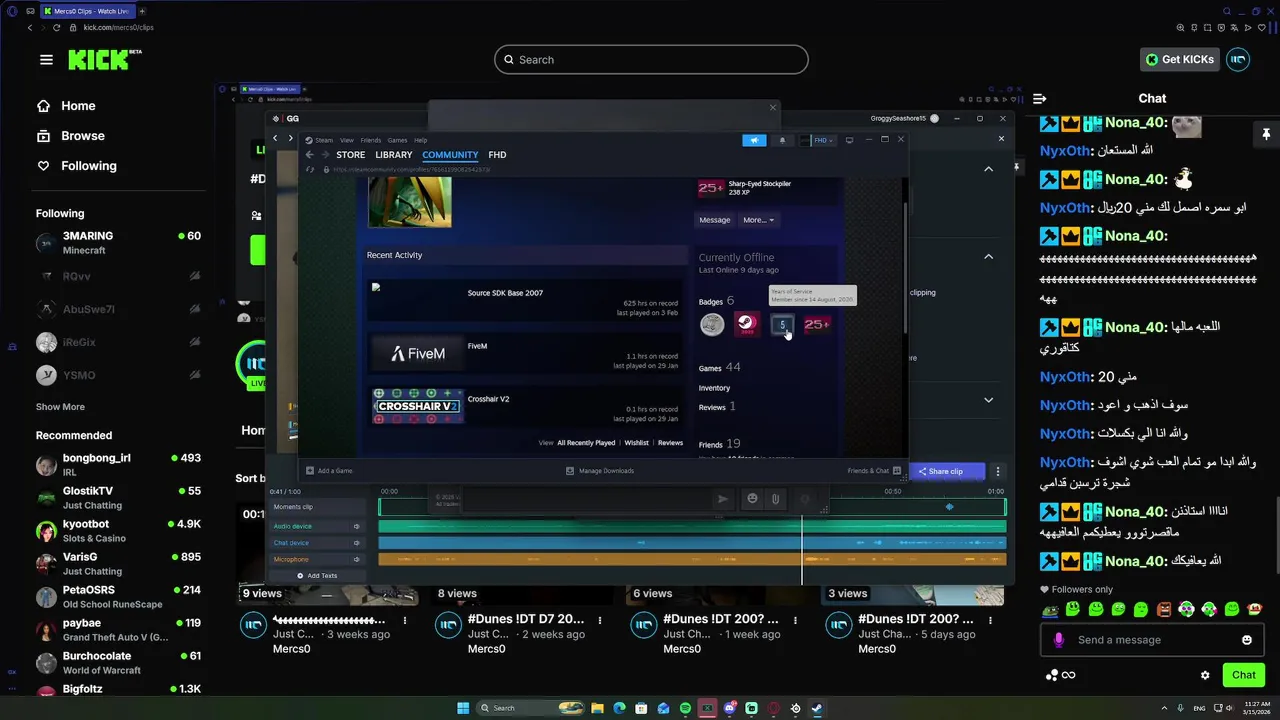Click the Get KICKs button
This screenshot has height=720, width=1280.
pyautogui.click(x=1180, y=60)
